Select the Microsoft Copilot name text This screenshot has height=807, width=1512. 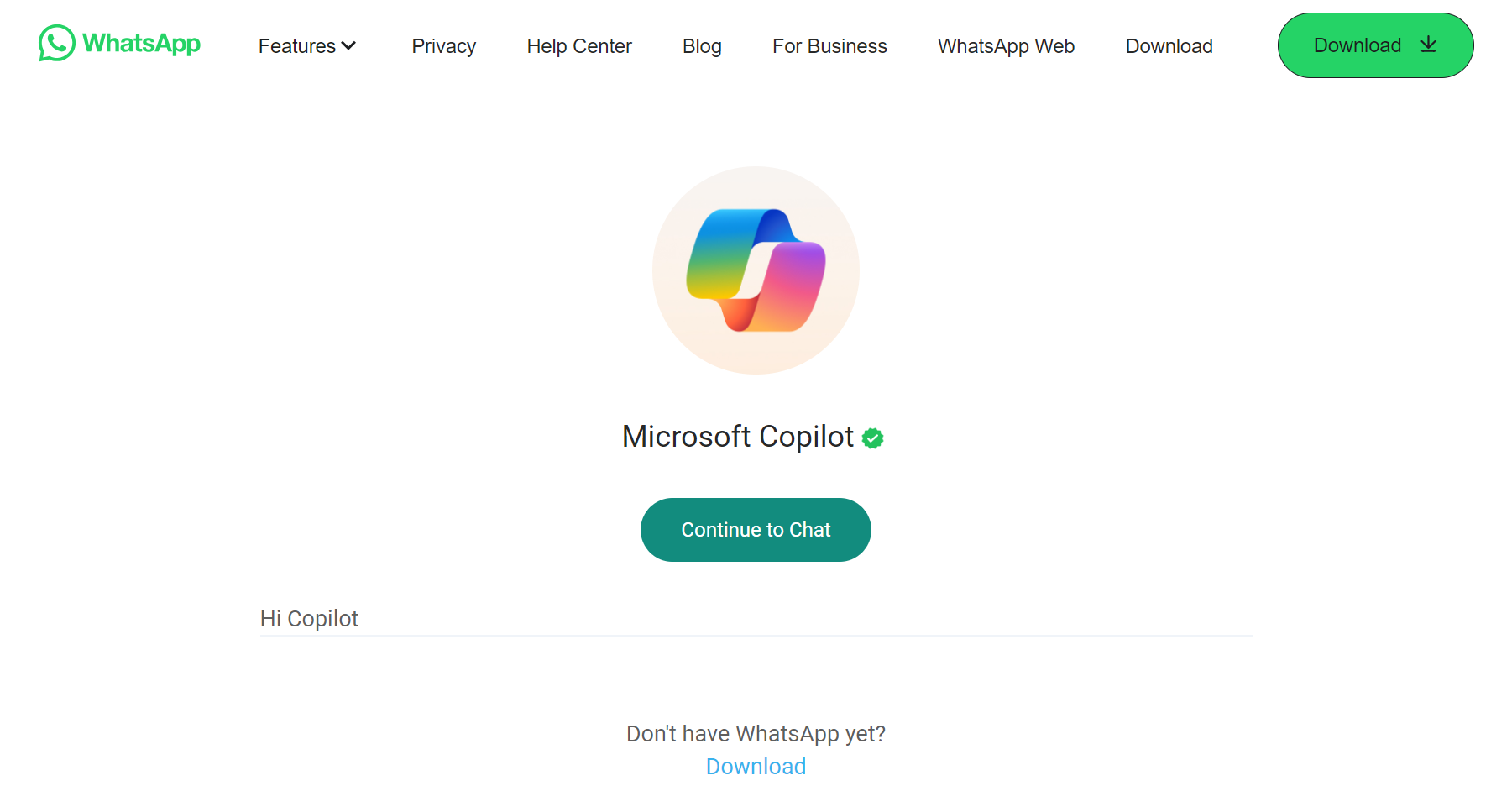click(x=737, y=437)
